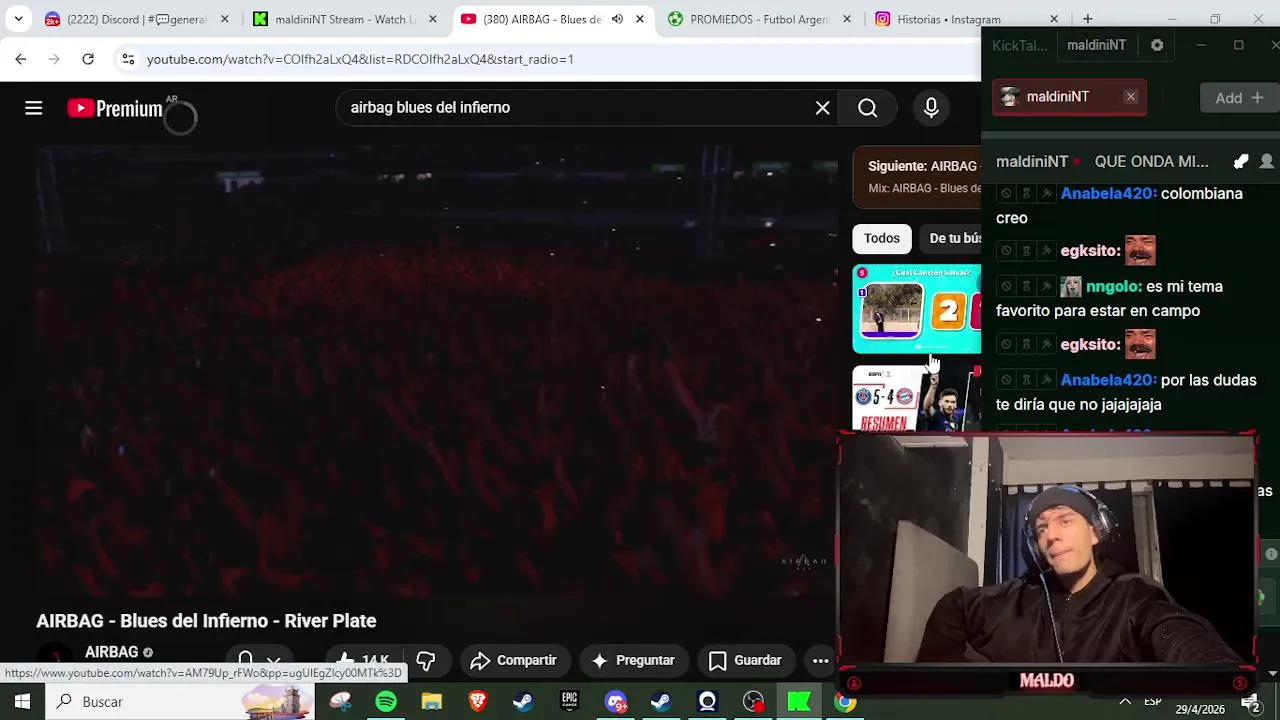
Task: Click the moderator sword icon in KickTalk header
Action: pyautogui.click(x=1241, y=162)
